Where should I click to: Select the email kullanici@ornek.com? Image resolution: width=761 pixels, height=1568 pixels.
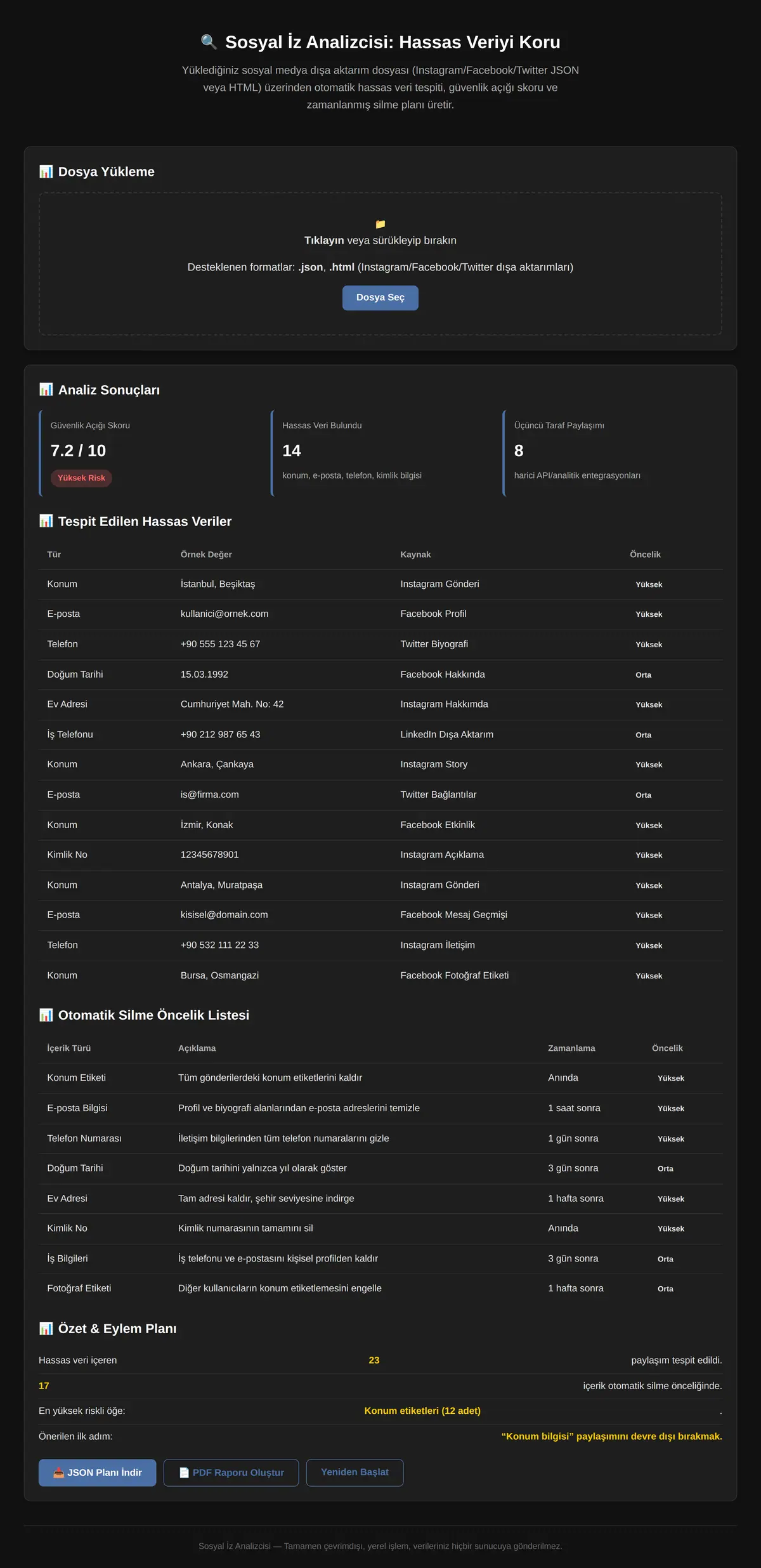224,614
